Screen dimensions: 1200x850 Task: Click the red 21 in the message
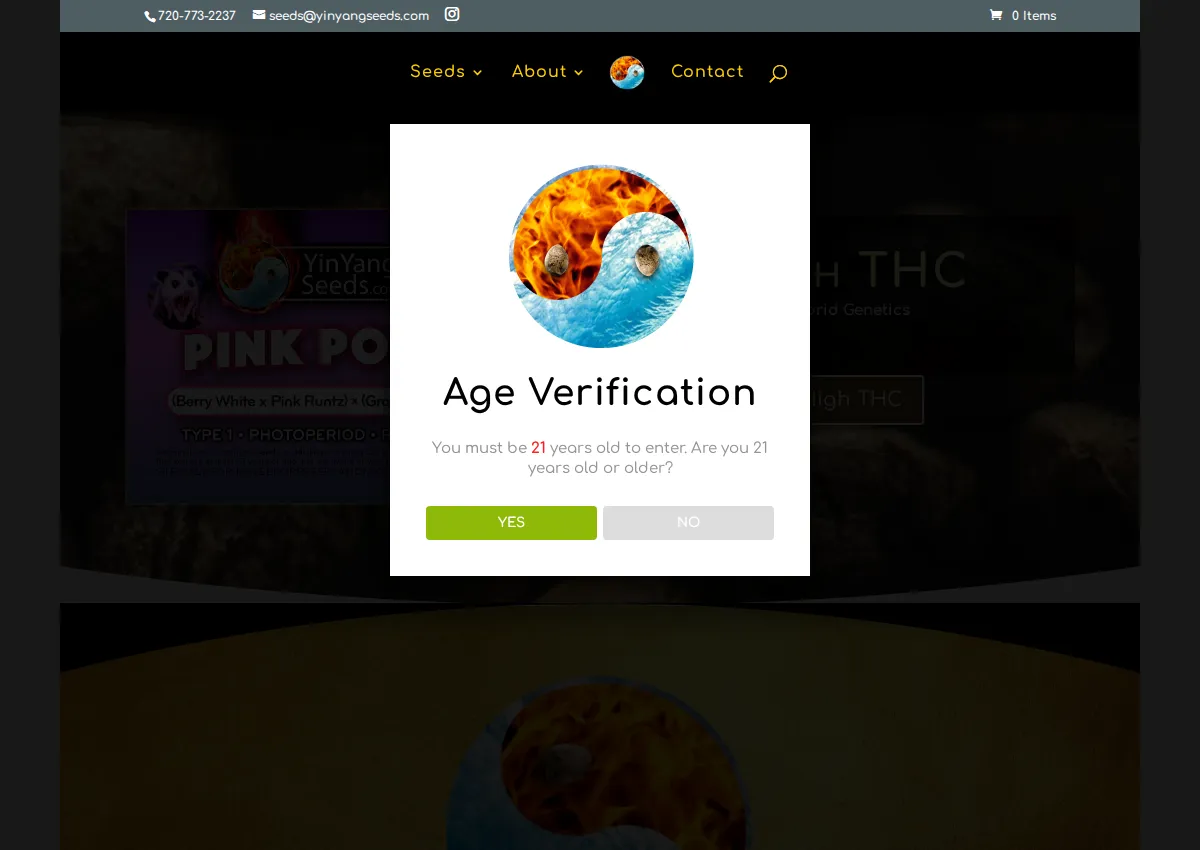pos(538,448)
